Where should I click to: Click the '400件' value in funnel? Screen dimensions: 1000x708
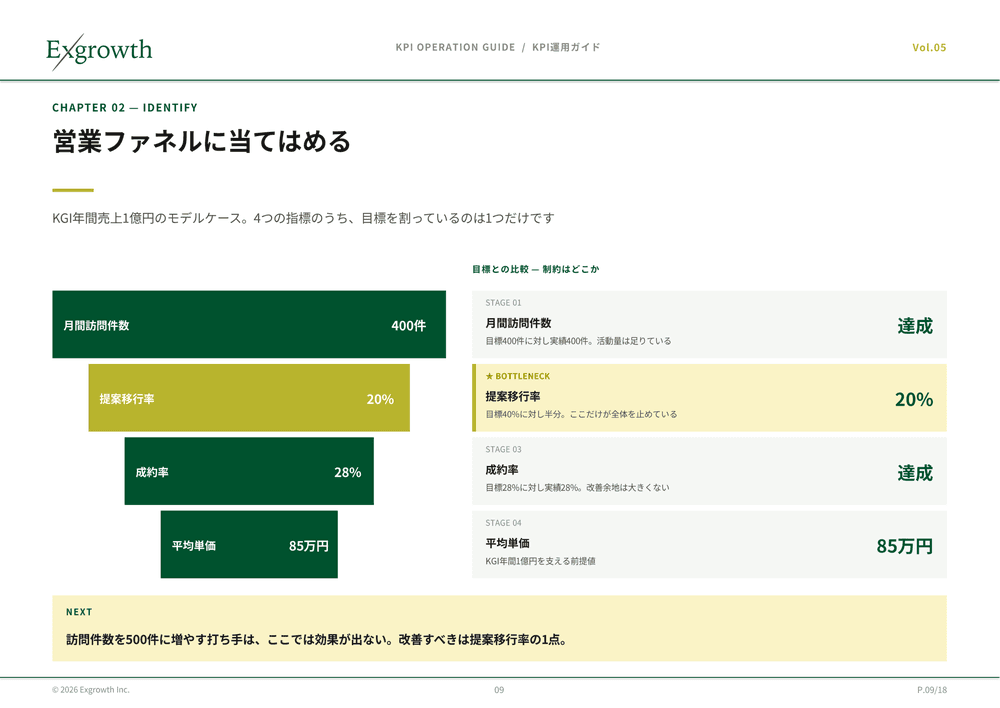[408, 326]
